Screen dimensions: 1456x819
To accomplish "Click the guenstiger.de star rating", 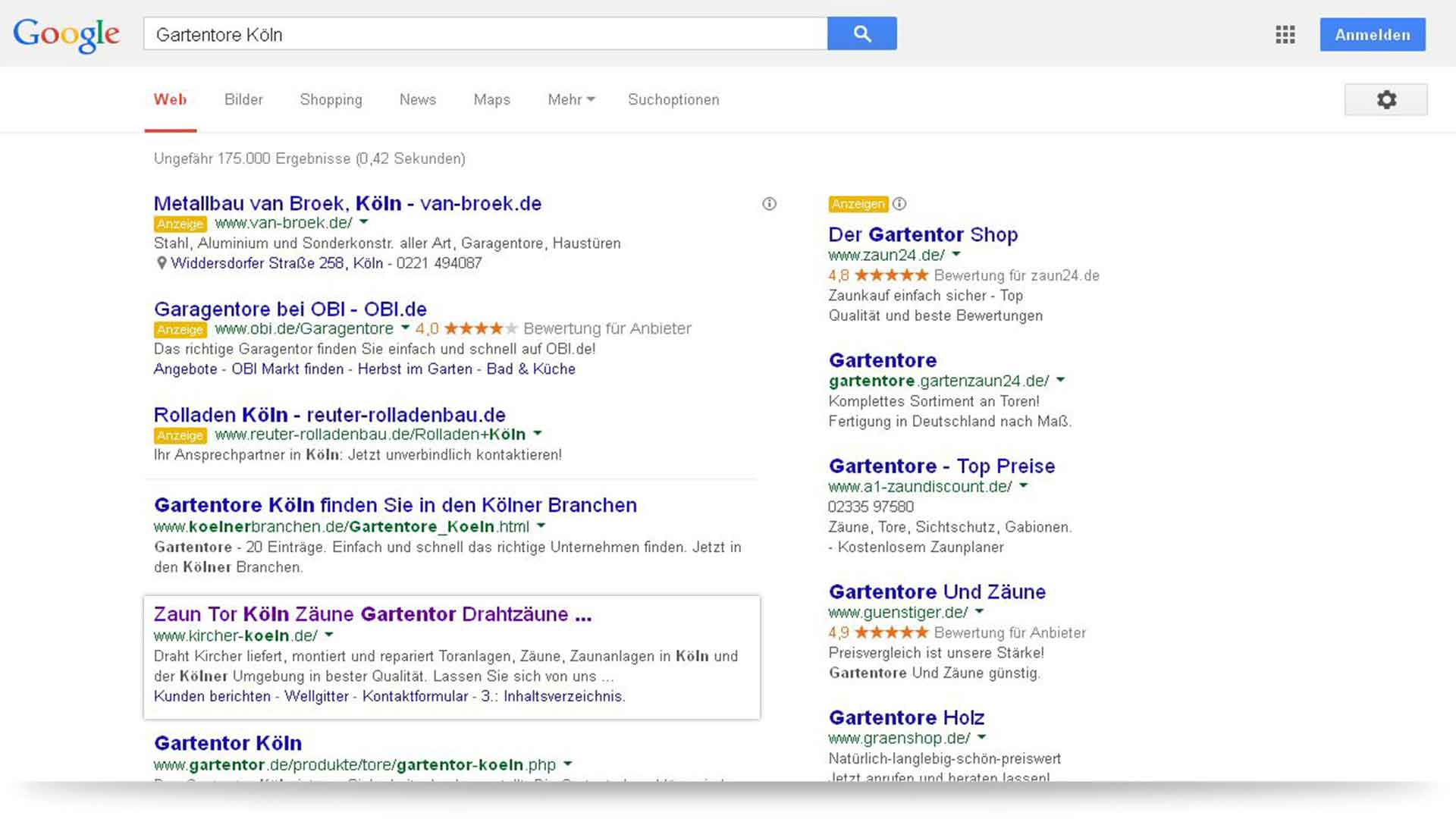I will point(891,632).
